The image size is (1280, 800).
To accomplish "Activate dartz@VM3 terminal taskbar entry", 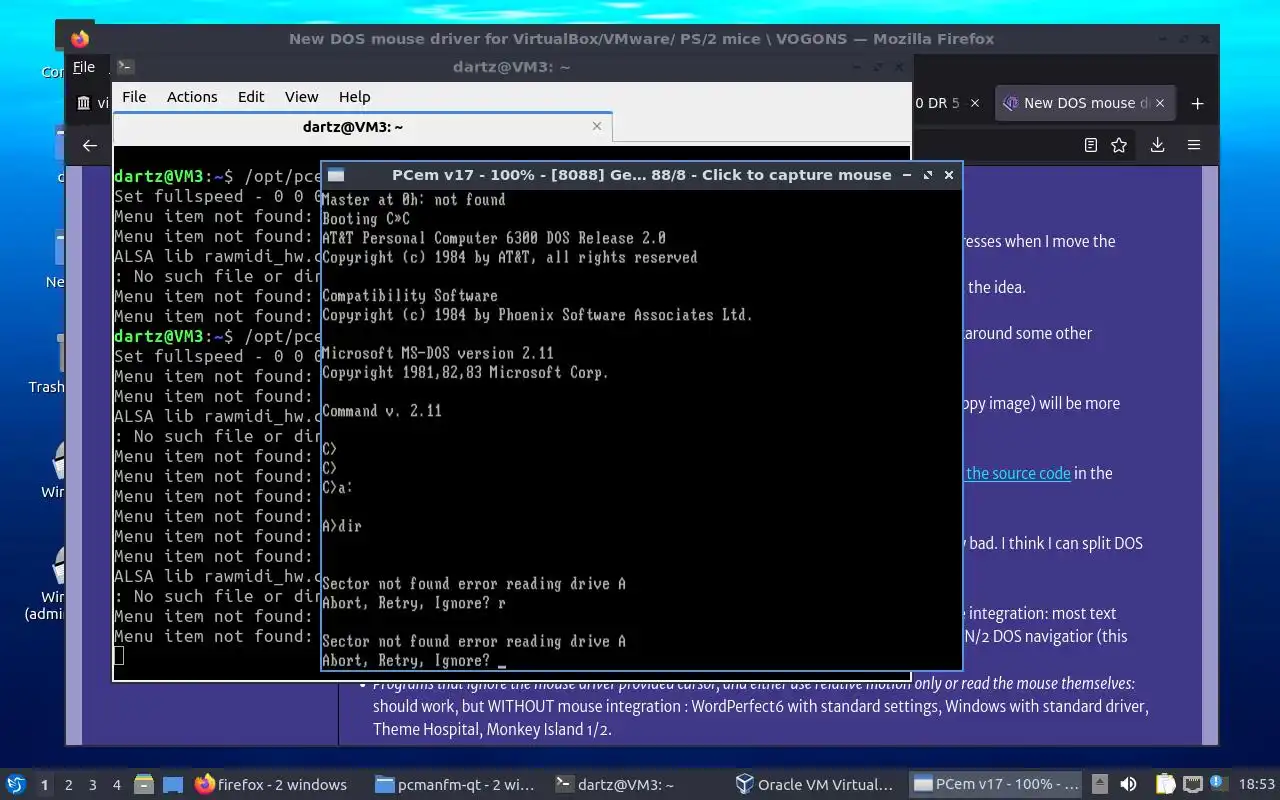I will pos(636,785).
